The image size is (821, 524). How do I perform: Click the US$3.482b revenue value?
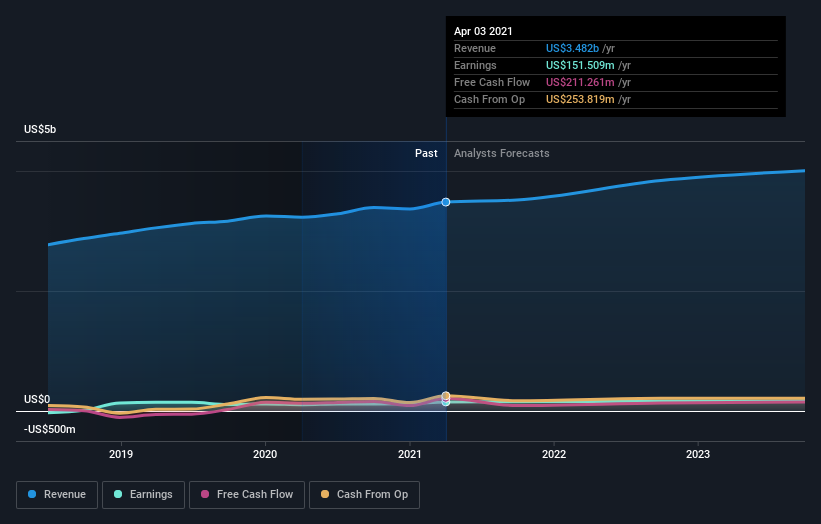[572, 48]
